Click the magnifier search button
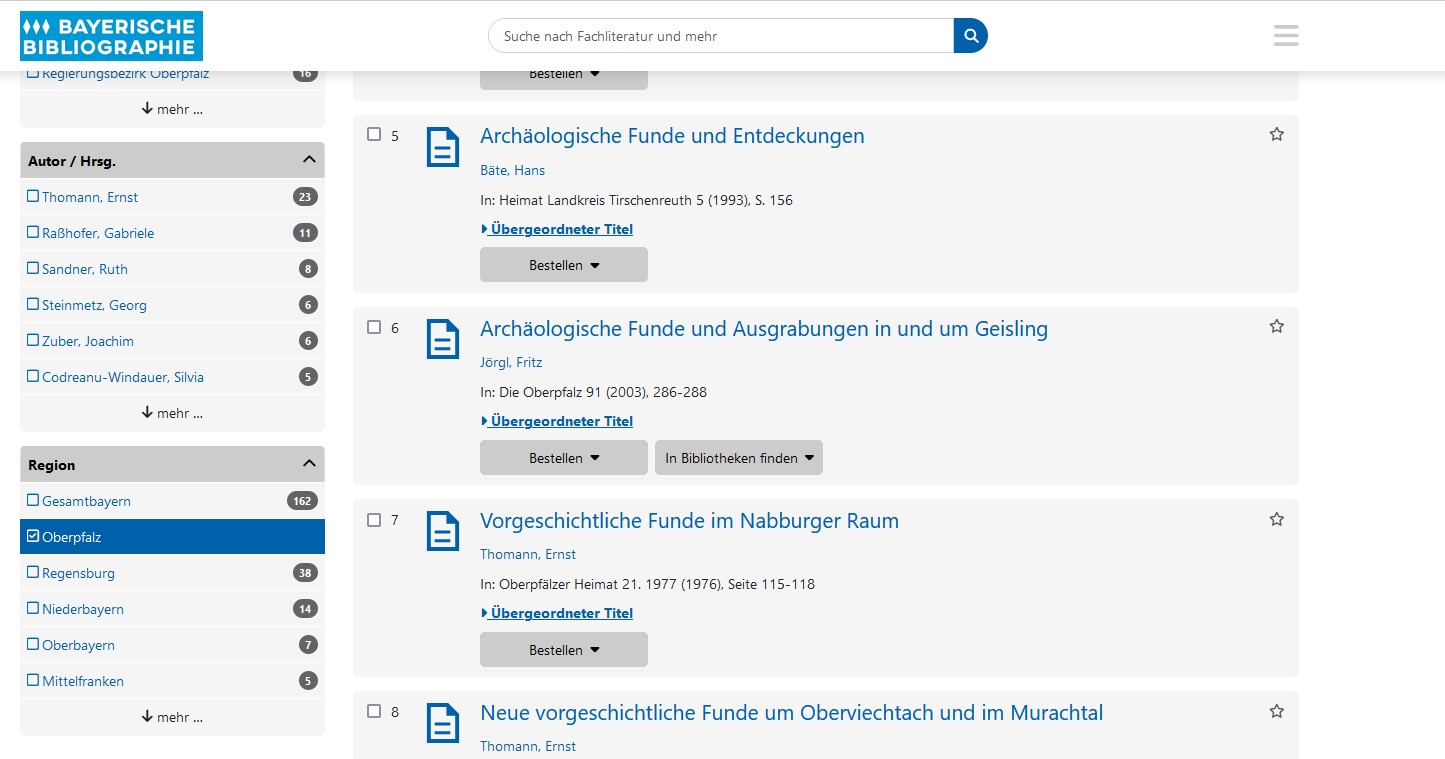This screenshot has width=1445, height=759. click(970, 36)
